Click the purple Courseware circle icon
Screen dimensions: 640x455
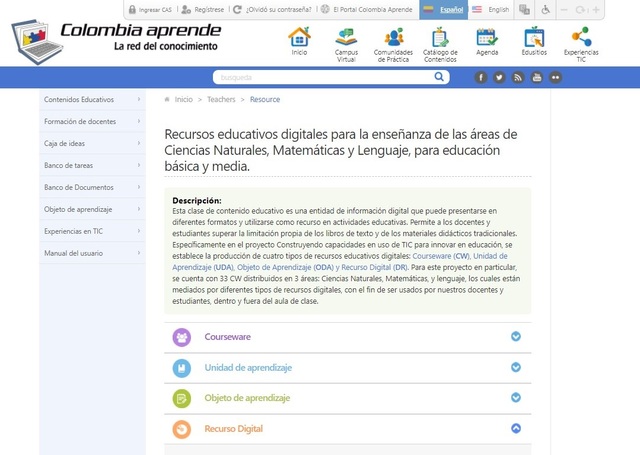pos(182,337)
